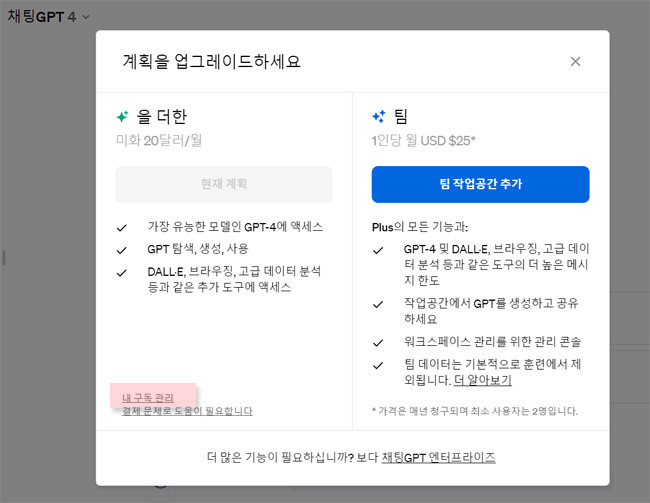Open the 채팅GPT 4 model dropdown

pyautogui.click(x=49, y=17)
